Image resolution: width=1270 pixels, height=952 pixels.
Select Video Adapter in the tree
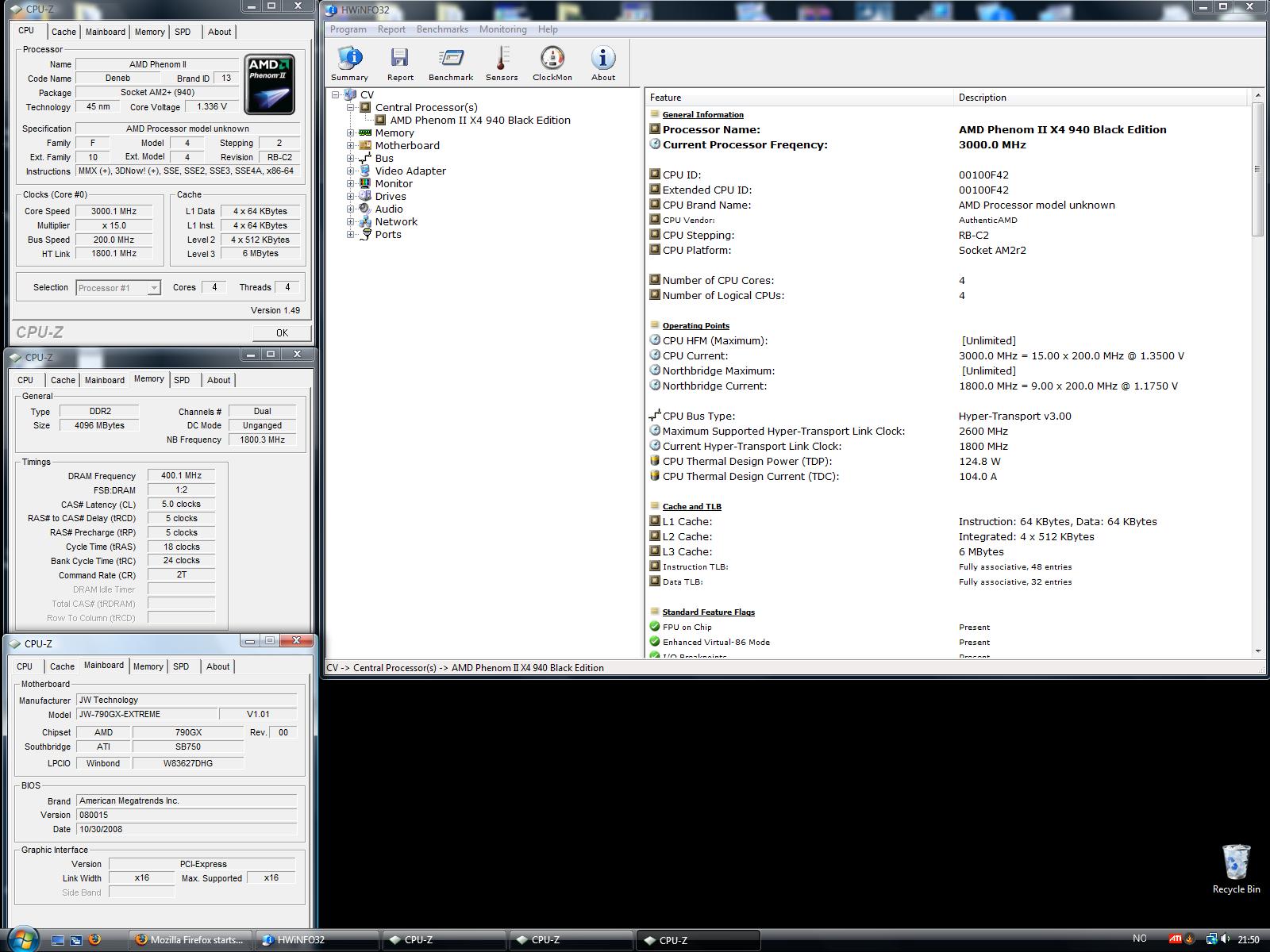click(x=410, y=171)
